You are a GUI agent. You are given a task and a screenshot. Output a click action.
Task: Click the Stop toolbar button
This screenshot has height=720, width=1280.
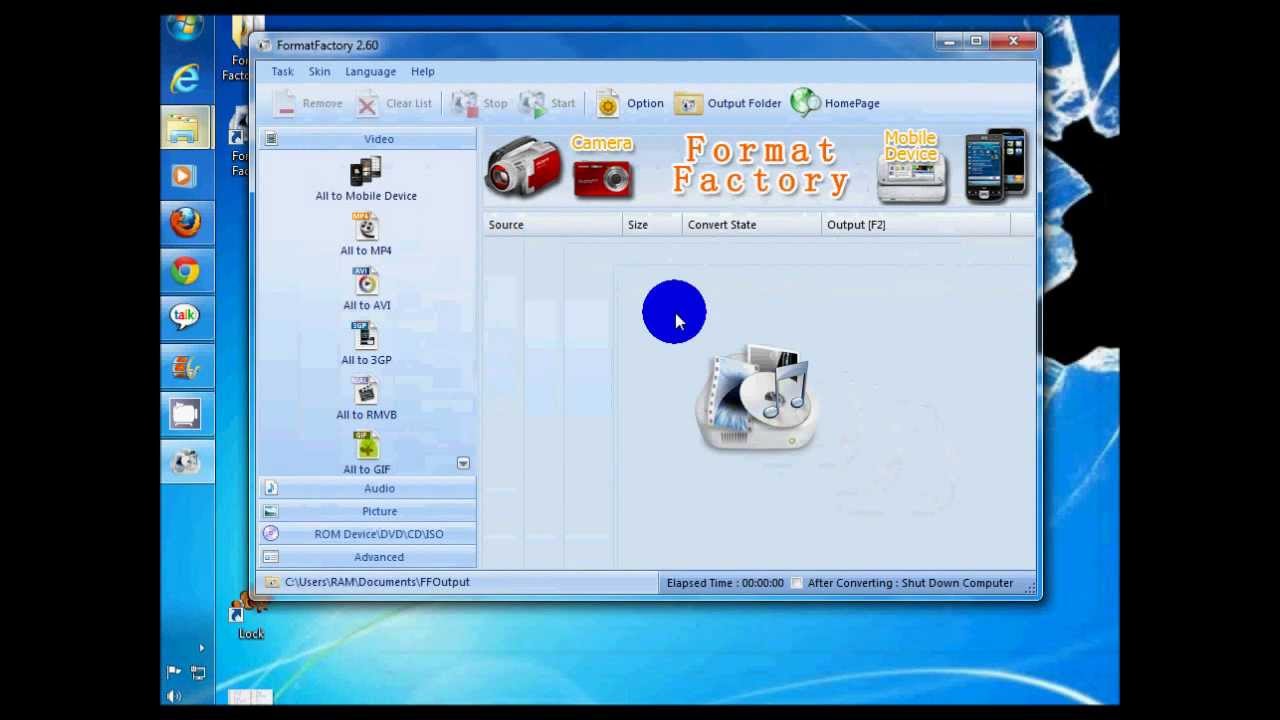(480, 103)
